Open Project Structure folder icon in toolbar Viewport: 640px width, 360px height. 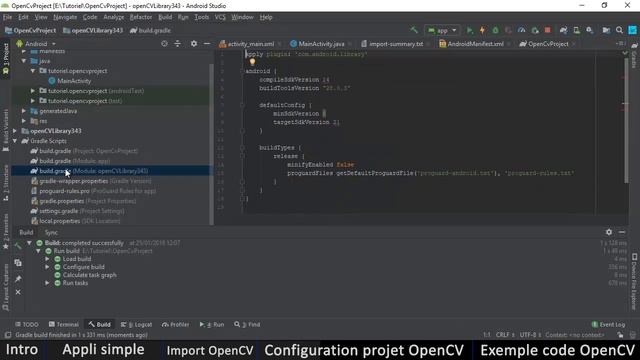coord(606,30)
